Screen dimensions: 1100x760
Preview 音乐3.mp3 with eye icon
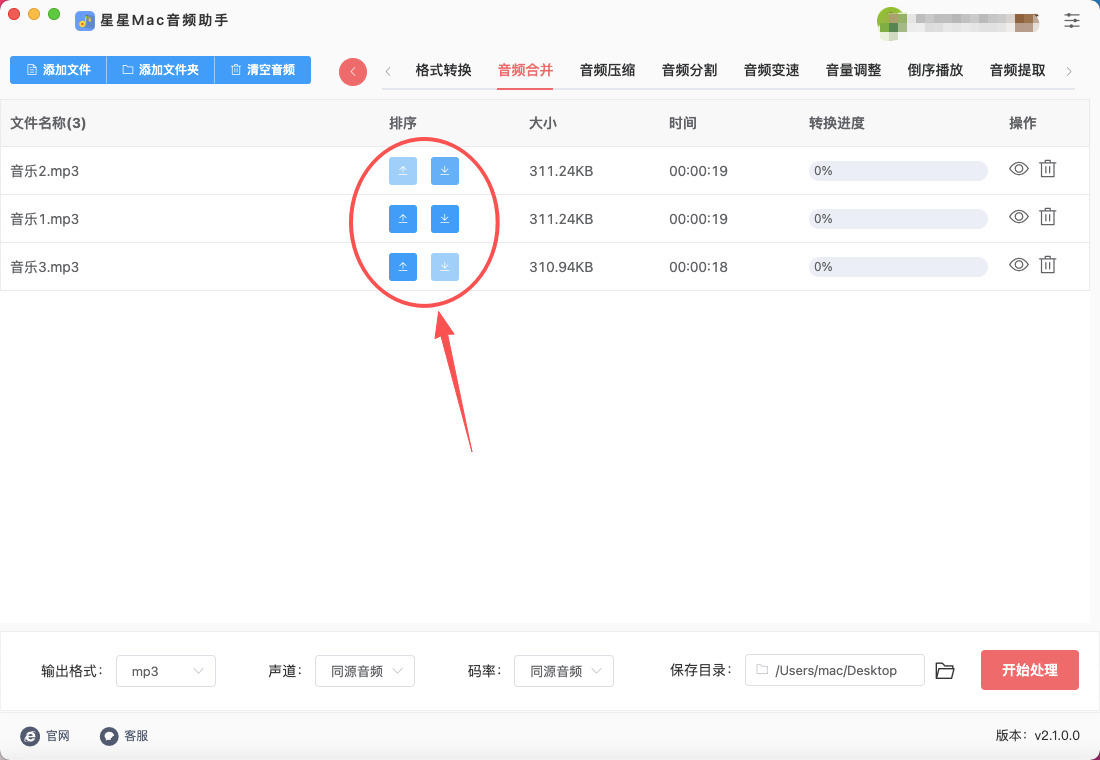point(1019,265)
